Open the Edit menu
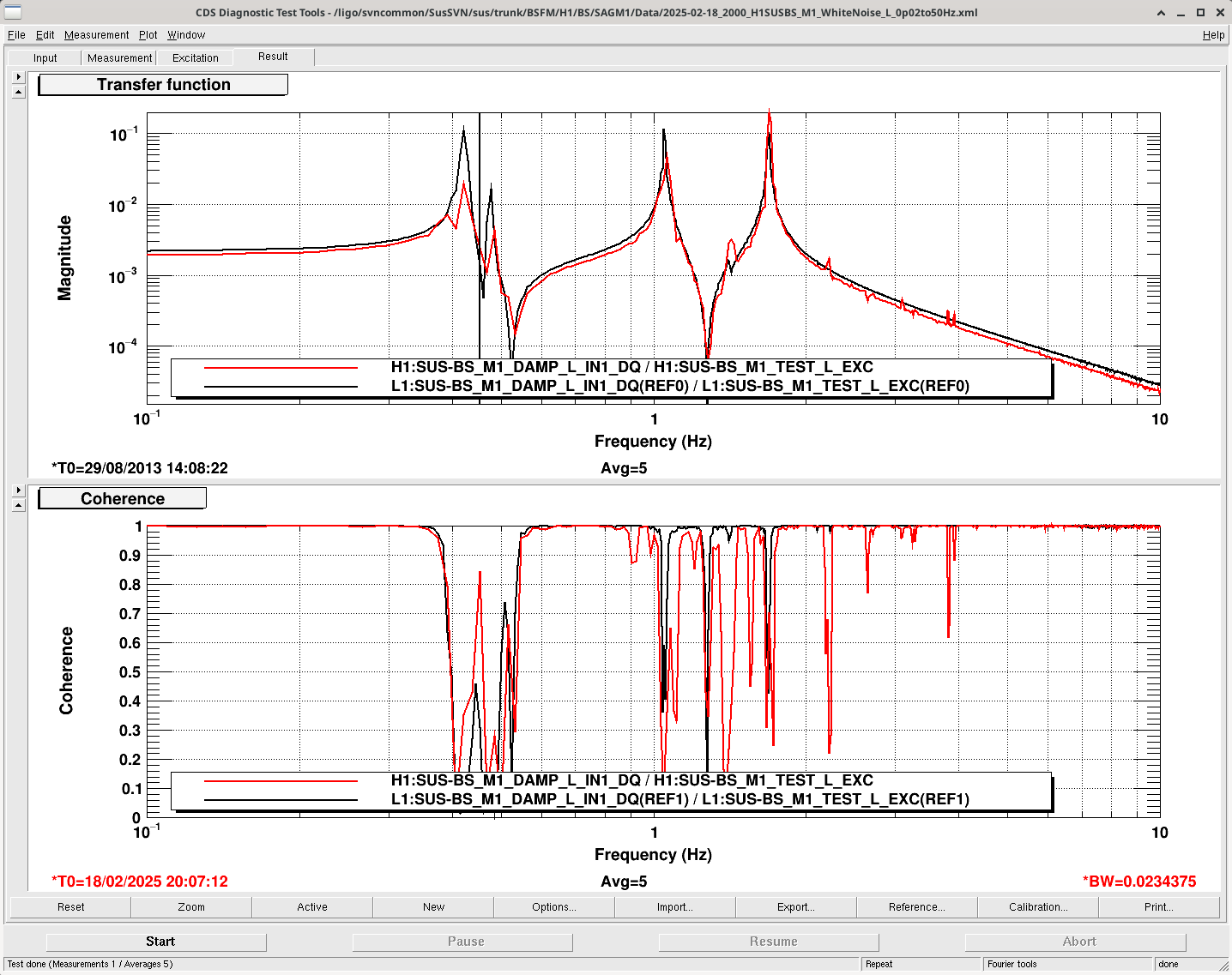1232x975 pixels. click(x=45, y=35)
